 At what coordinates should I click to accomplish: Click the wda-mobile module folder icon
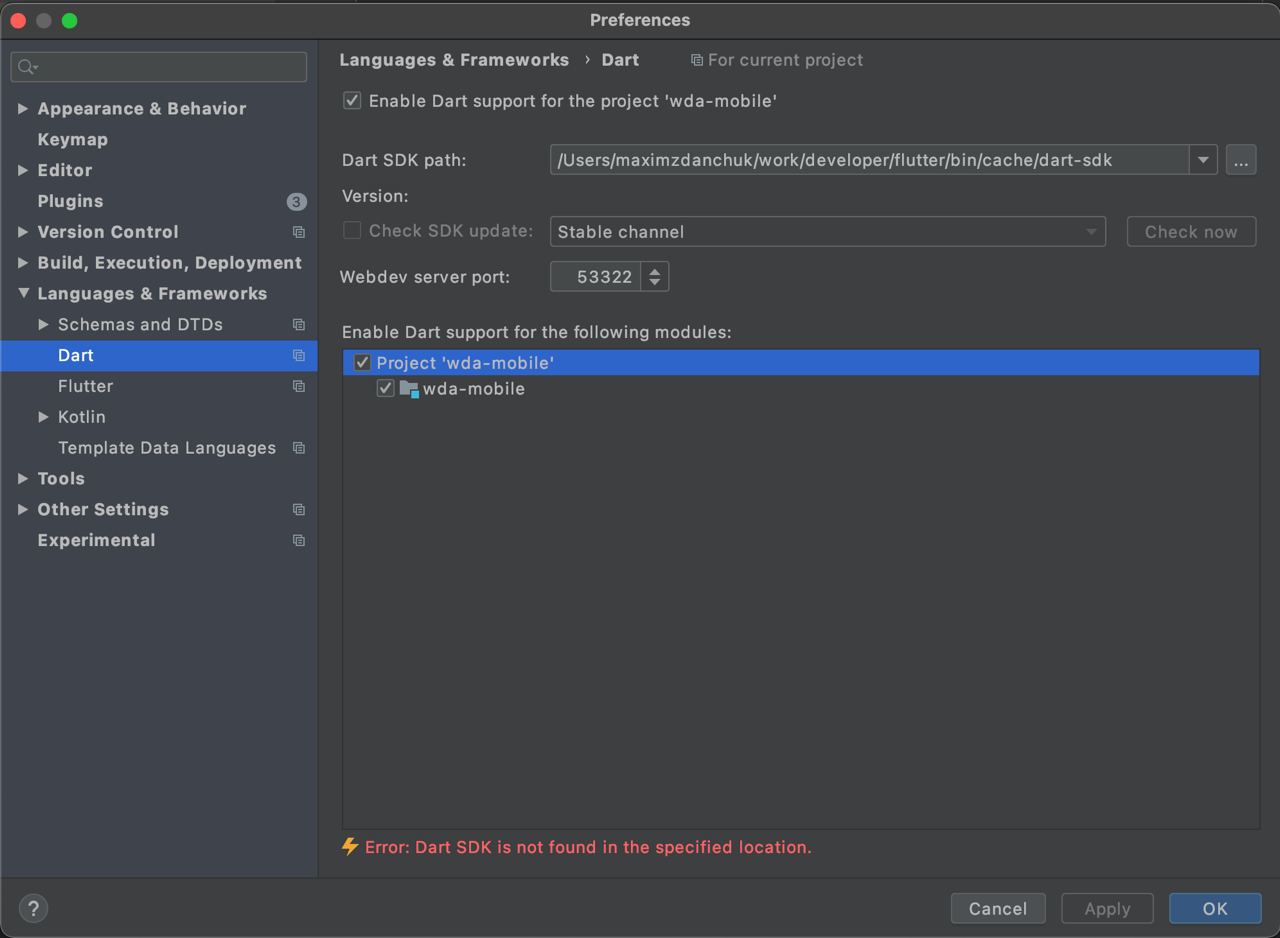(x=409, y=389)
